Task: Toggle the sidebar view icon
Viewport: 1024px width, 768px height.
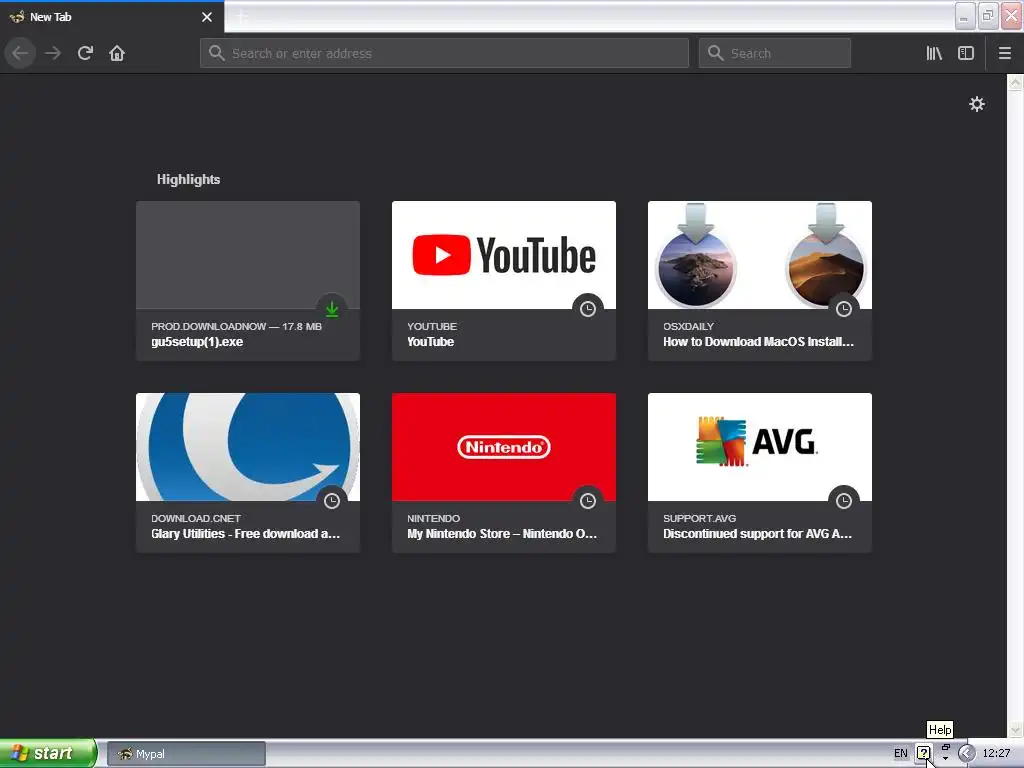Action: (x=966, y=53)
